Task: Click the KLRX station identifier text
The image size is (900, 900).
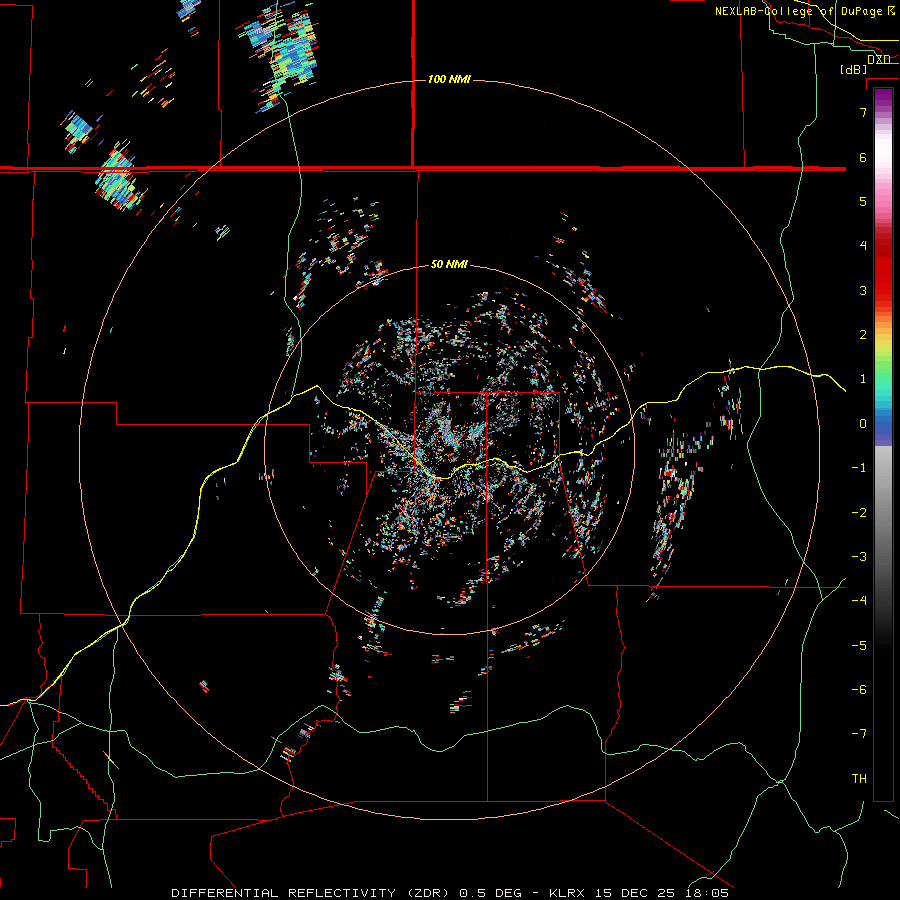Action: (567, 893)
